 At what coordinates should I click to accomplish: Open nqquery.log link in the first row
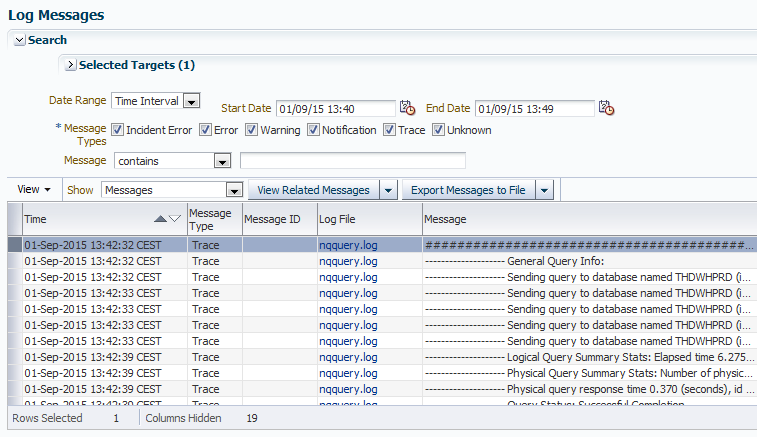point(348,244)
